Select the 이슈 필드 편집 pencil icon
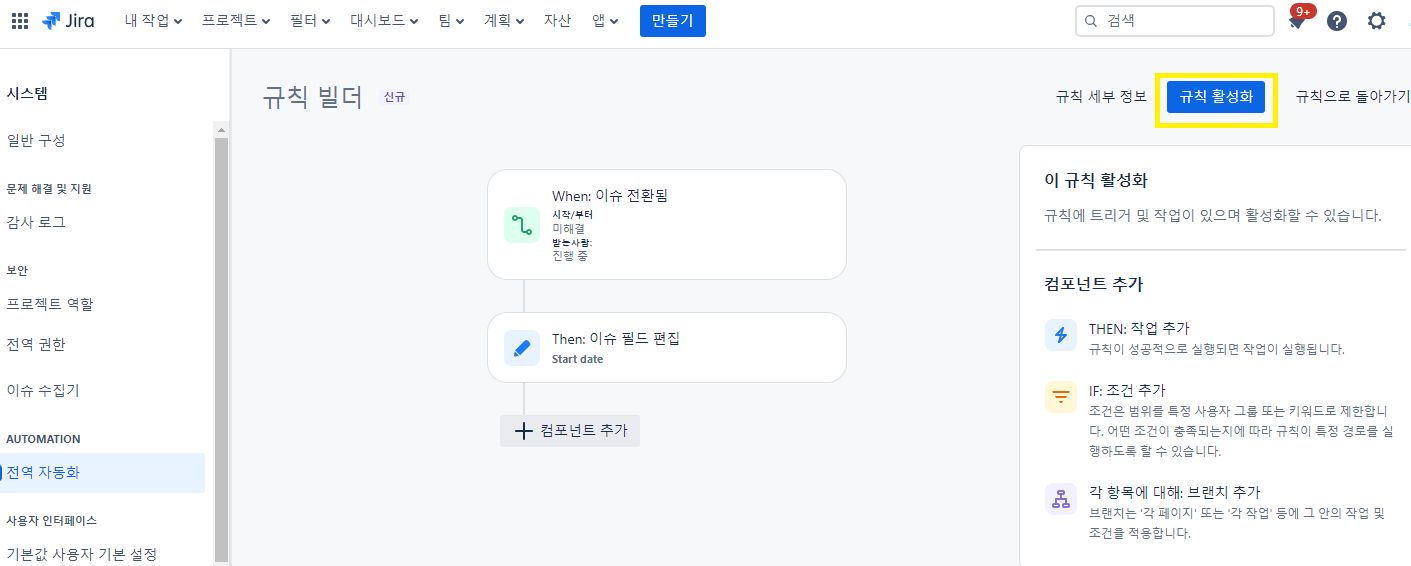This screenshot has height=566, width=1411. click(522, 348)
